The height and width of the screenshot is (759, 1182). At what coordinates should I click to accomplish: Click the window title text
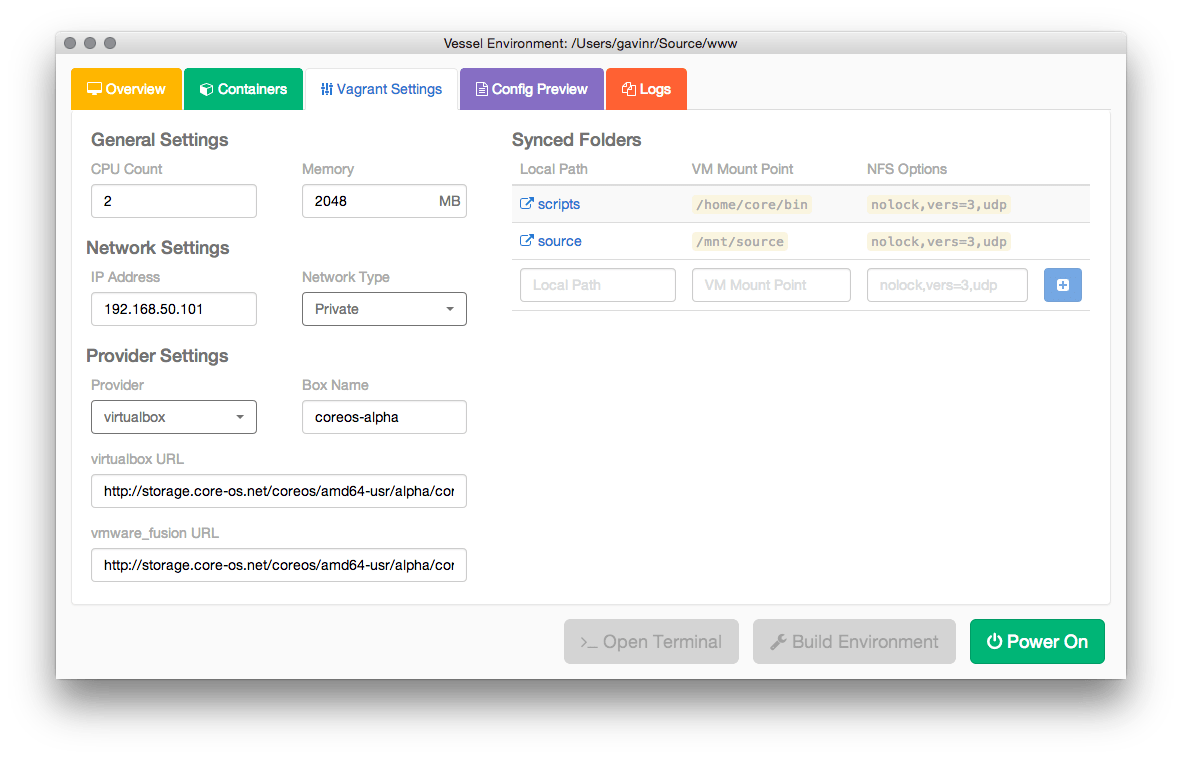point(590,43)
